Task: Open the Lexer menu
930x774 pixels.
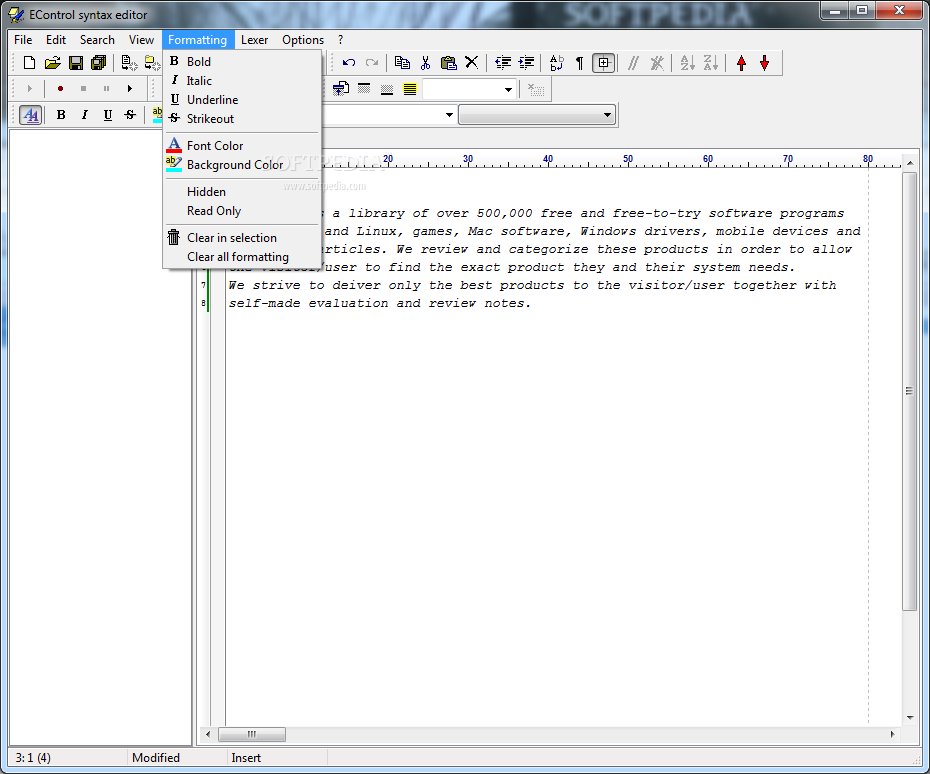Action: pyautogui.click(x=254, y=40)
